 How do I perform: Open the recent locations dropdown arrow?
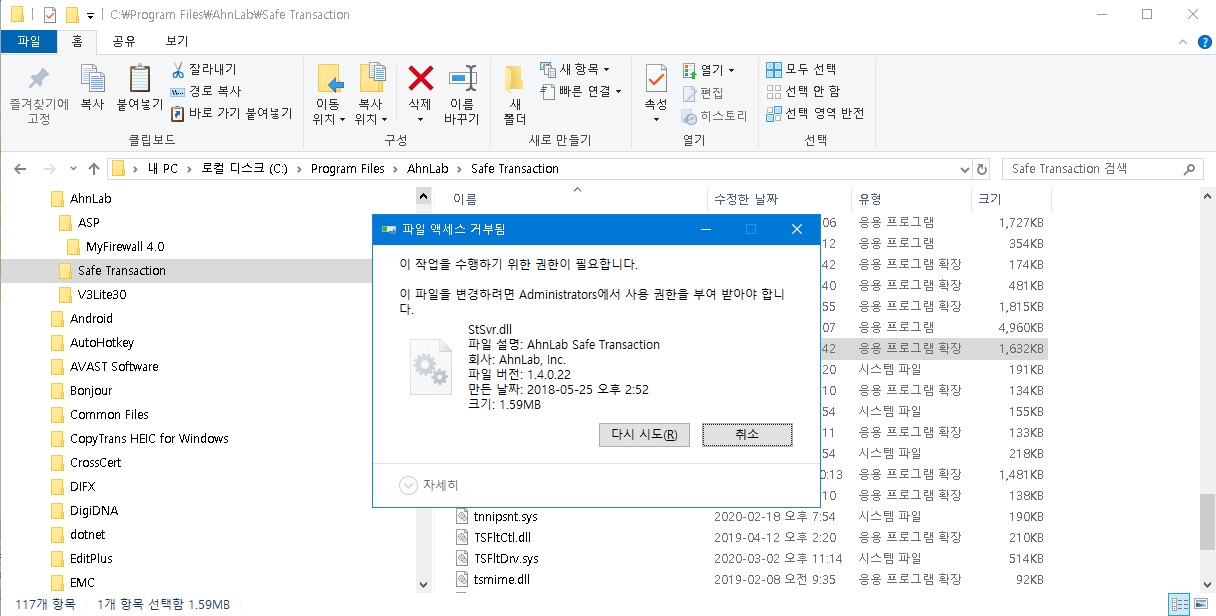coord(72,169)
